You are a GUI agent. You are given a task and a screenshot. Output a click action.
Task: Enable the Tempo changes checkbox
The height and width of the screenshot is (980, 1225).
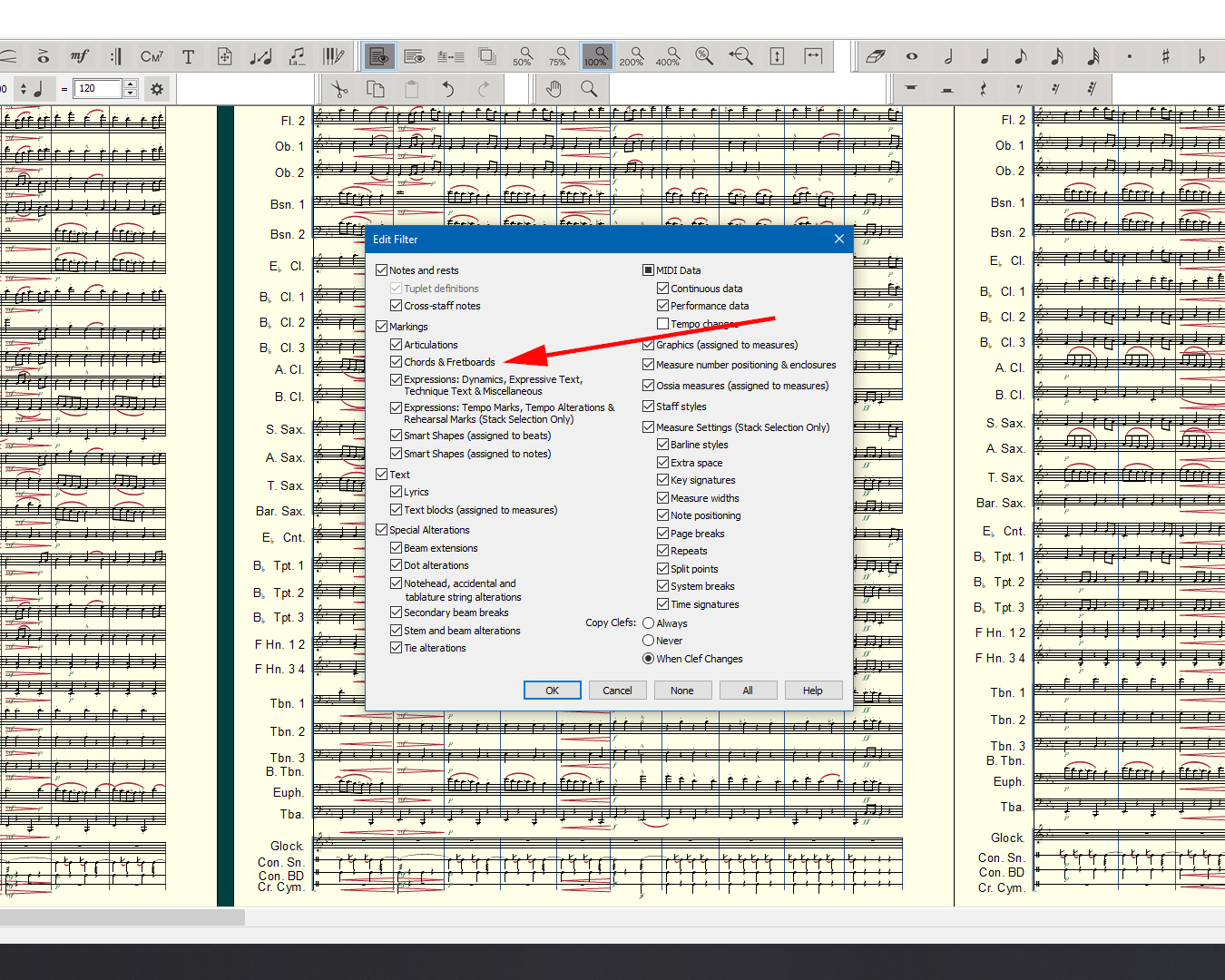[663, 324]
